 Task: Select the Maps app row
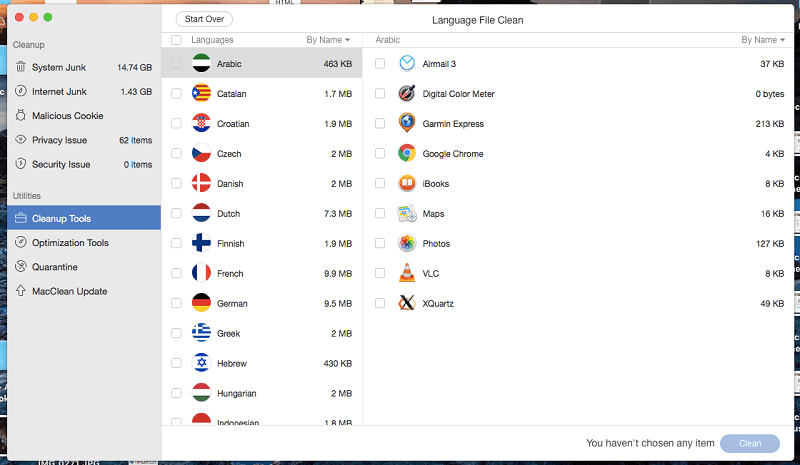coord(579,213)
